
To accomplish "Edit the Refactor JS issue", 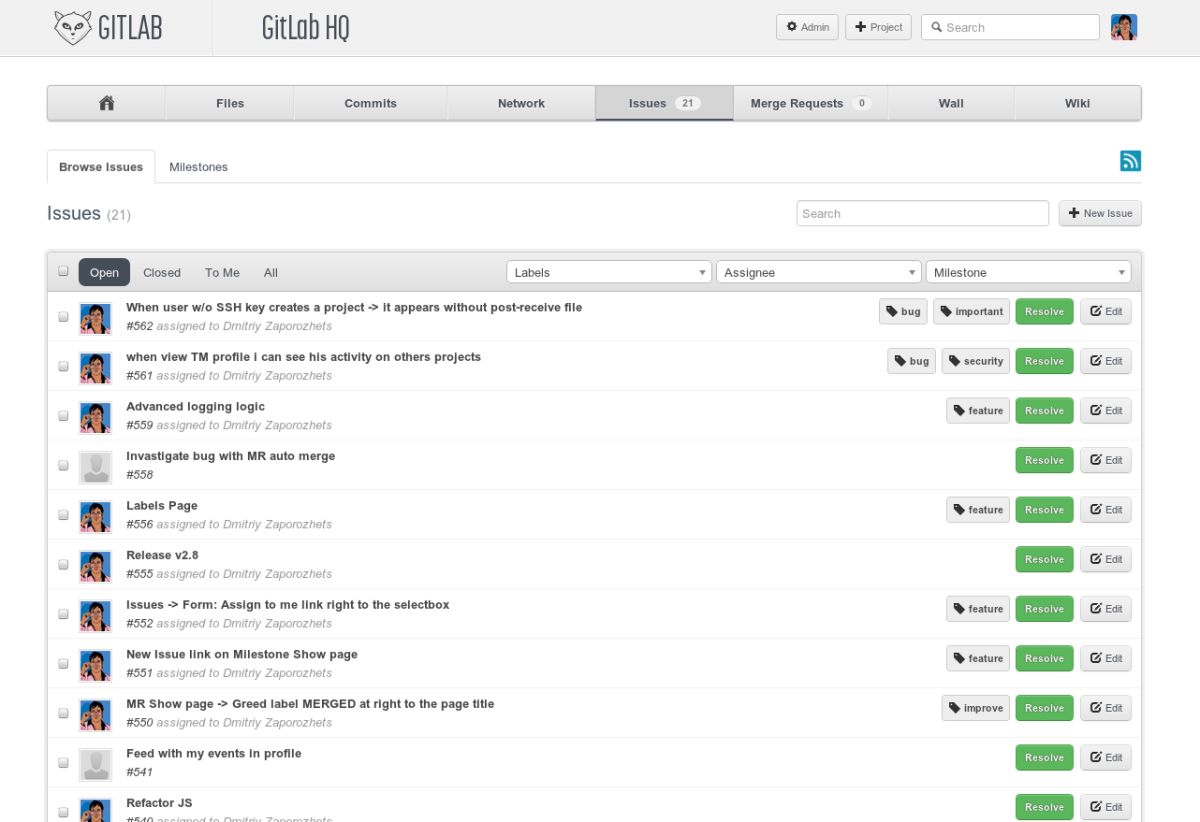I will (x=1105, y=807).
